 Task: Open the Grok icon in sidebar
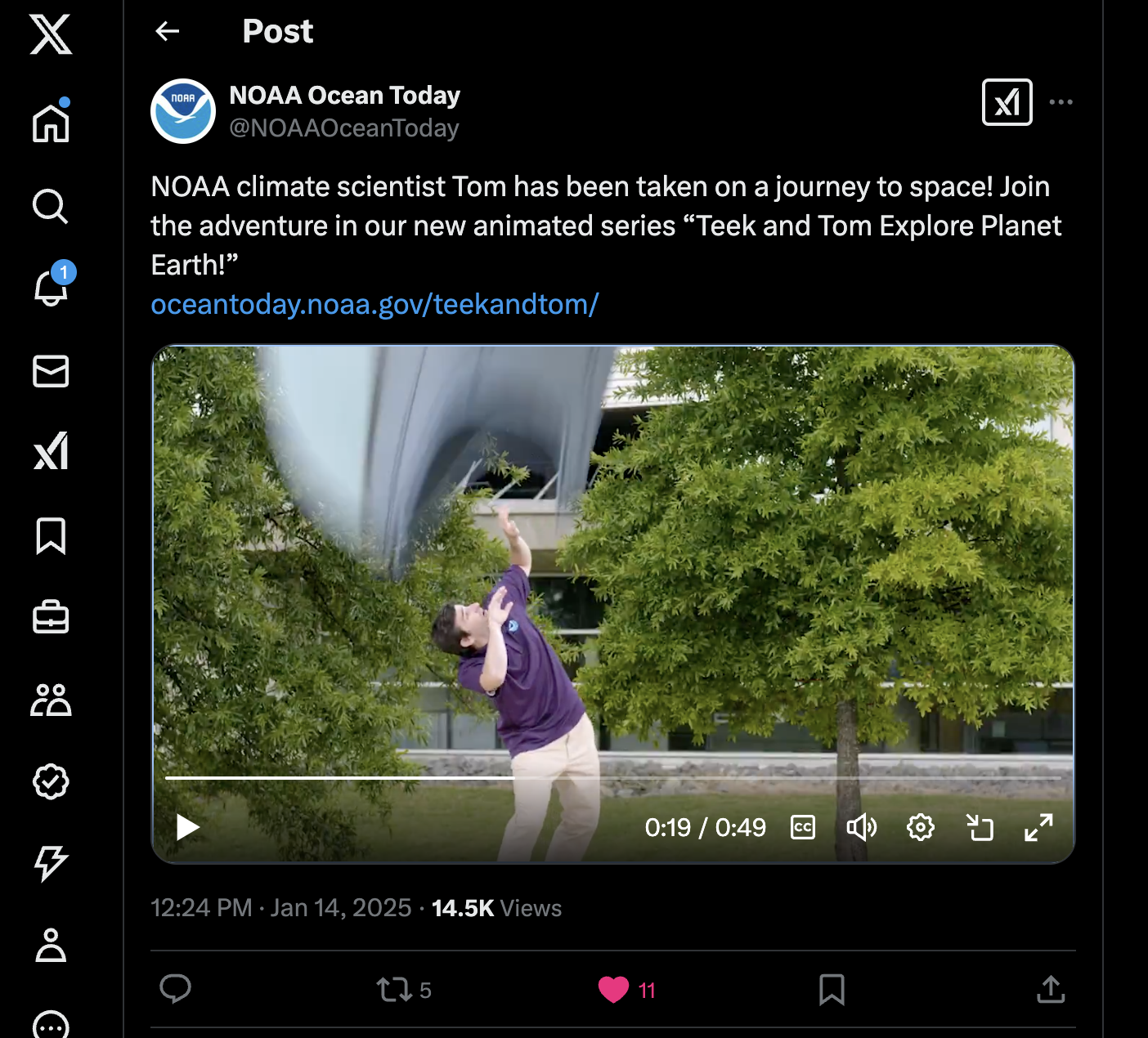click(51, 451)
